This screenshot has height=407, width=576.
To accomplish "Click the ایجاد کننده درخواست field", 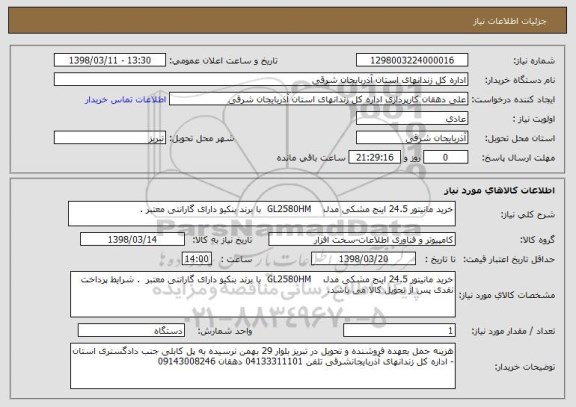I will click(318, 99).
